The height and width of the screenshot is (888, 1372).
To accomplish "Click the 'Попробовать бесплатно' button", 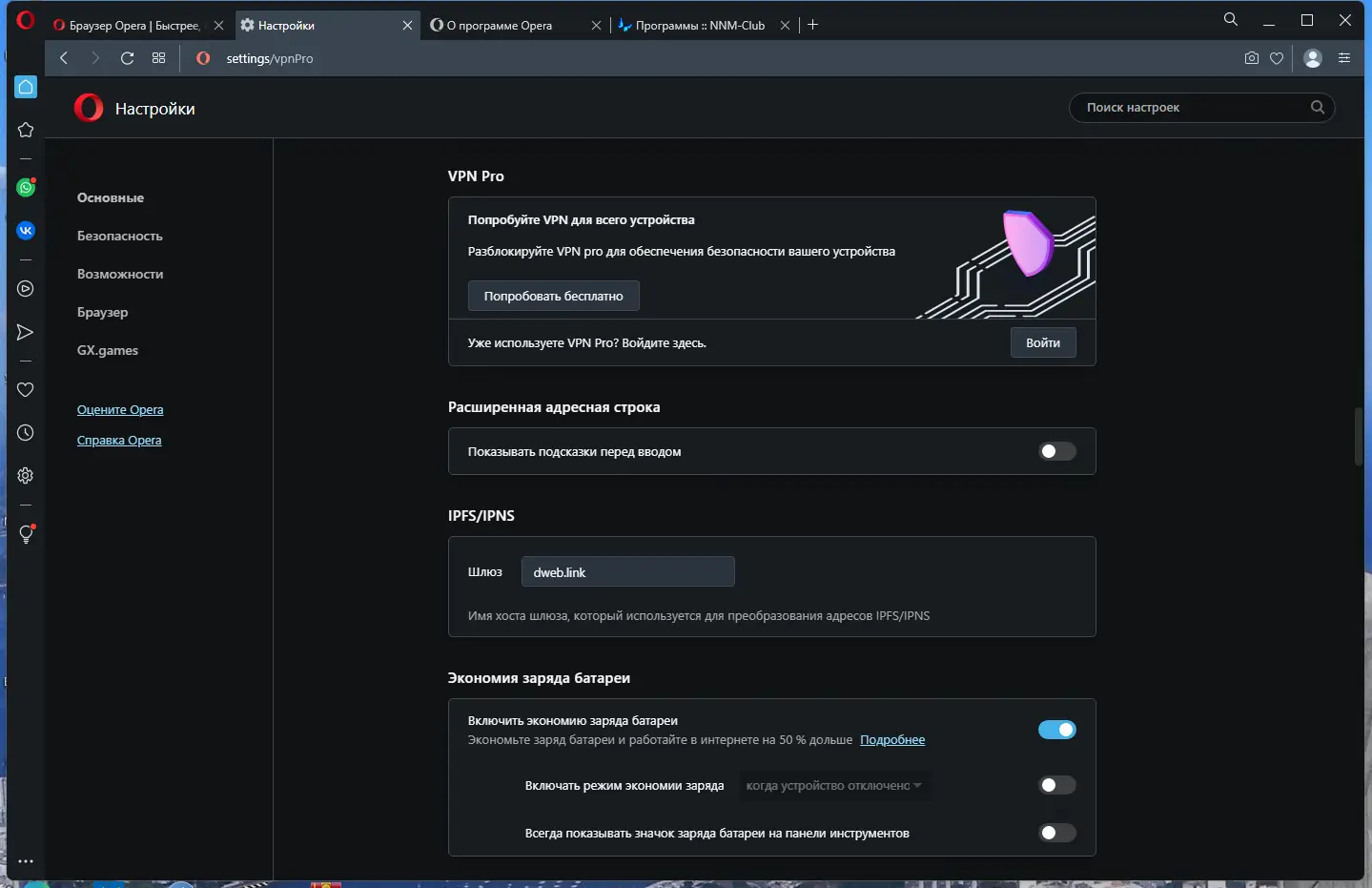I will coord(553,296).
